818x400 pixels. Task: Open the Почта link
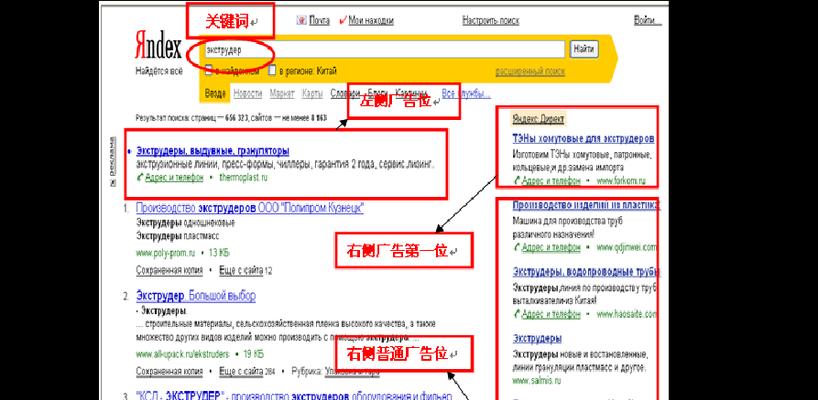pos(319,20)
